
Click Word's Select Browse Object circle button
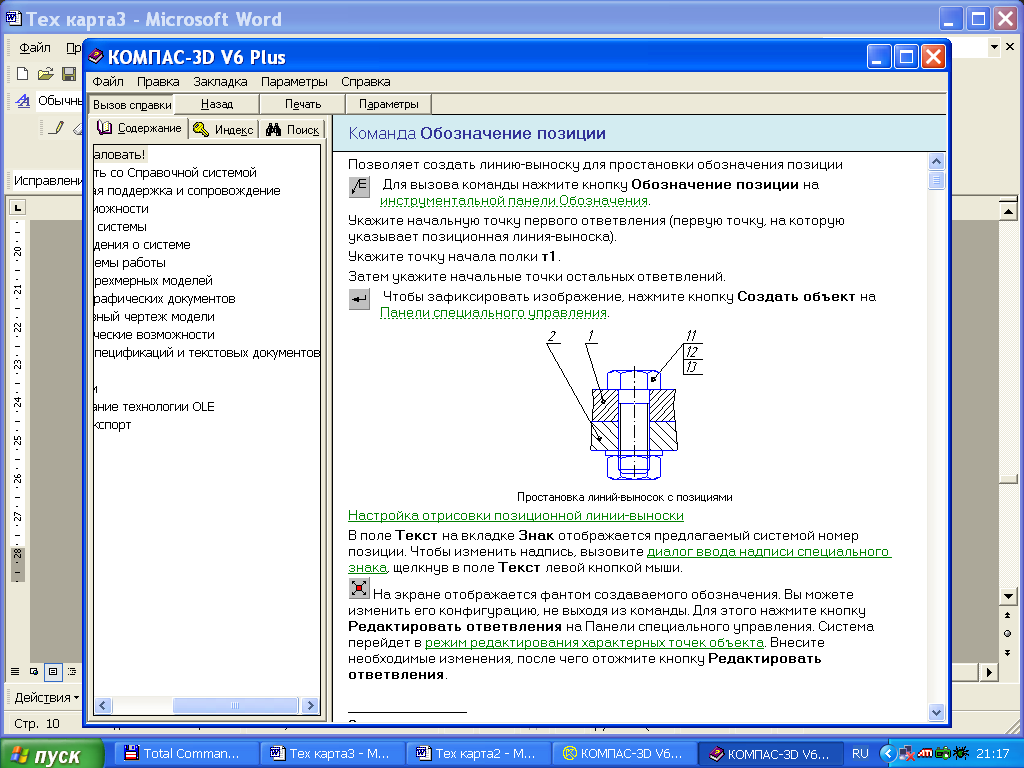pyautogui.click(x=1008, y=633)
